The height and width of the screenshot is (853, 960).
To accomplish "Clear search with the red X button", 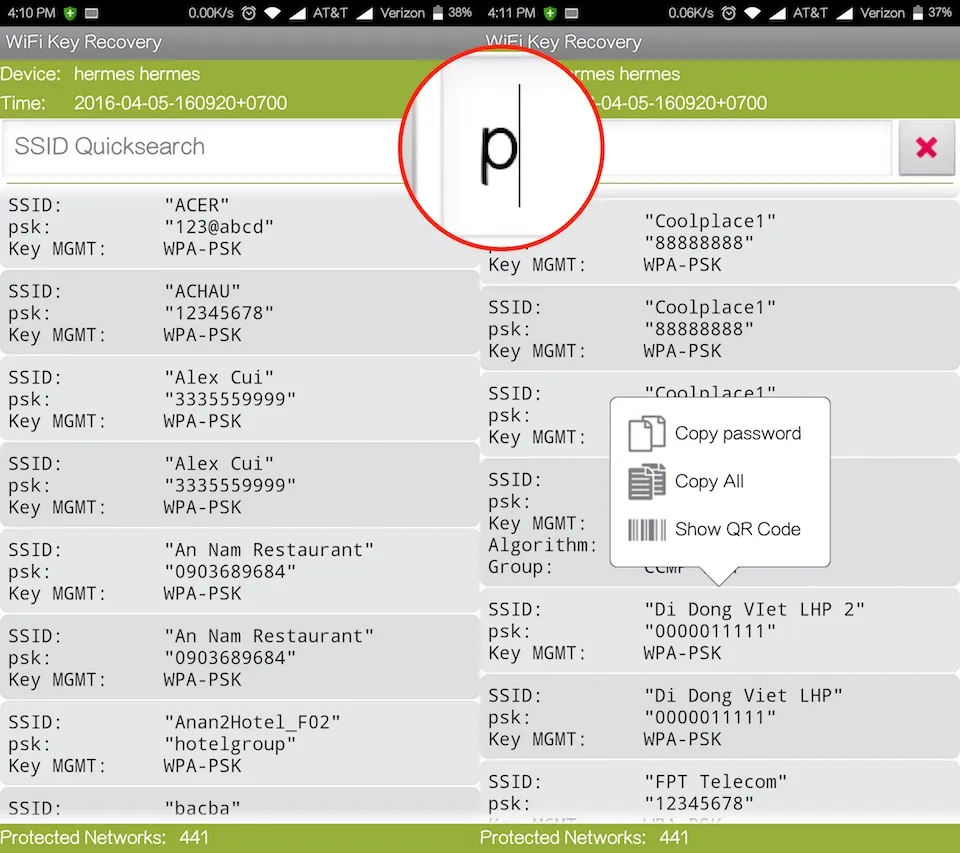I will coord(926,148).
